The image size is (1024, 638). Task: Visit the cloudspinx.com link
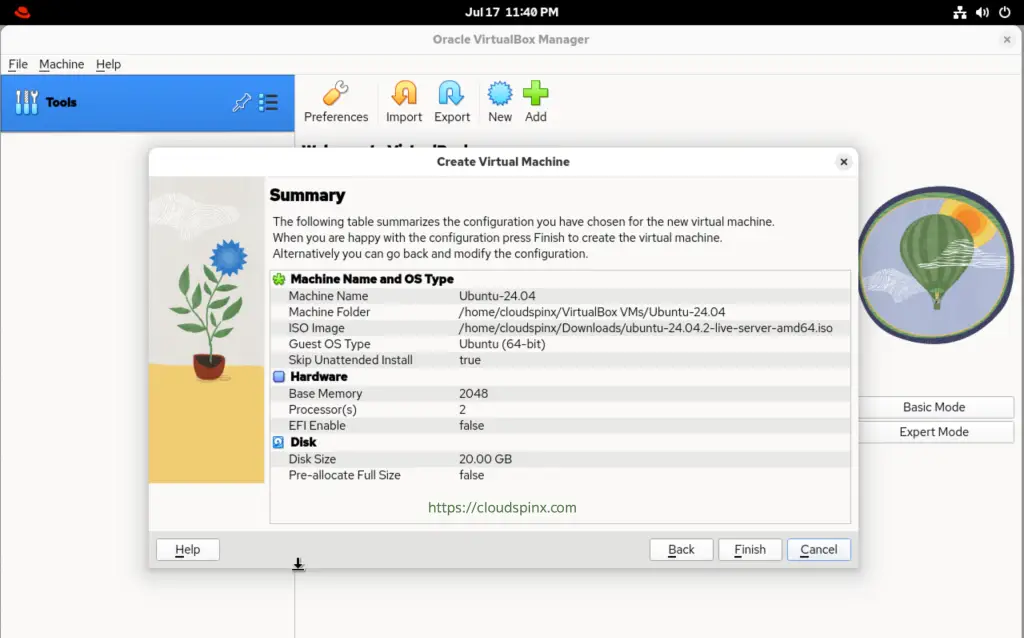coord(501,507)
